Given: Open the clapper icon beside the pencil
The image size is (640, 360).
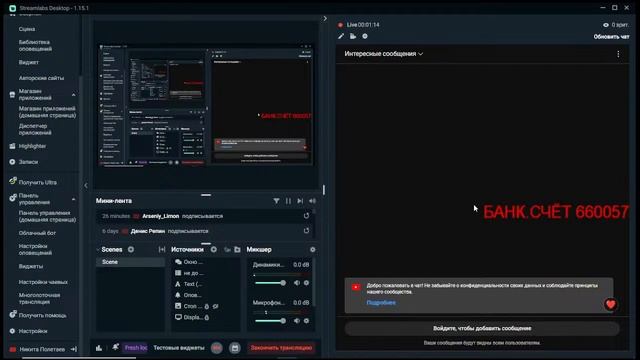Looking at the screenshot, I should (353, 36).
